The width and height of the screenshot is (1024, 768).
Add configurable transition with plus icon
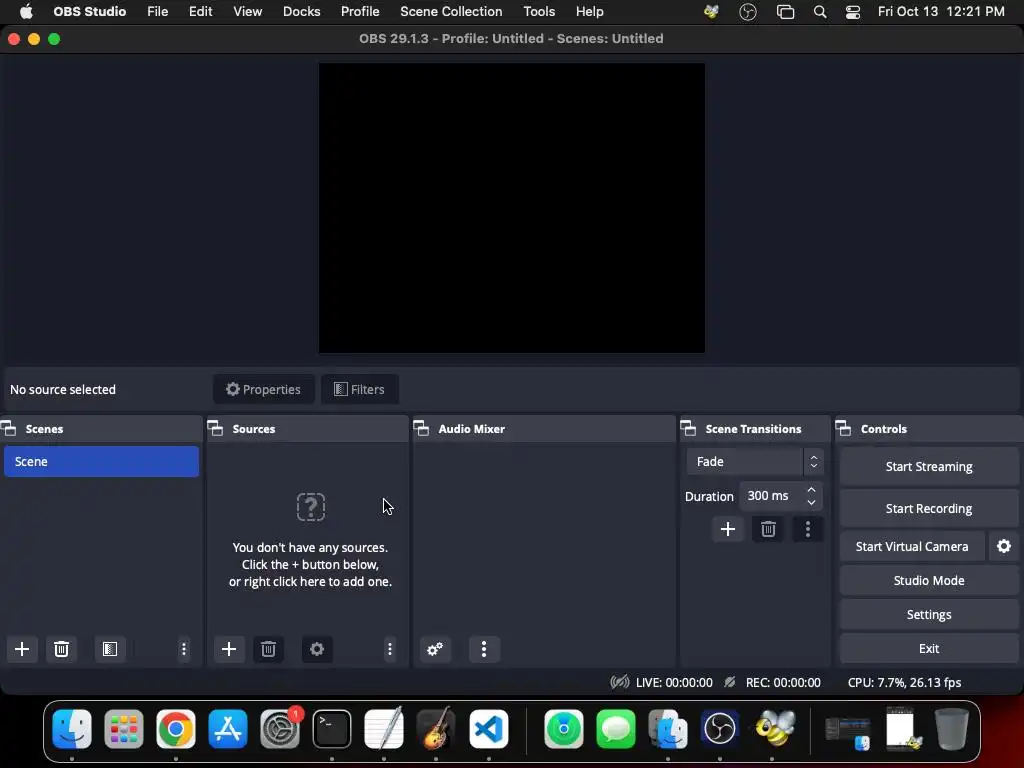[728, 529]
